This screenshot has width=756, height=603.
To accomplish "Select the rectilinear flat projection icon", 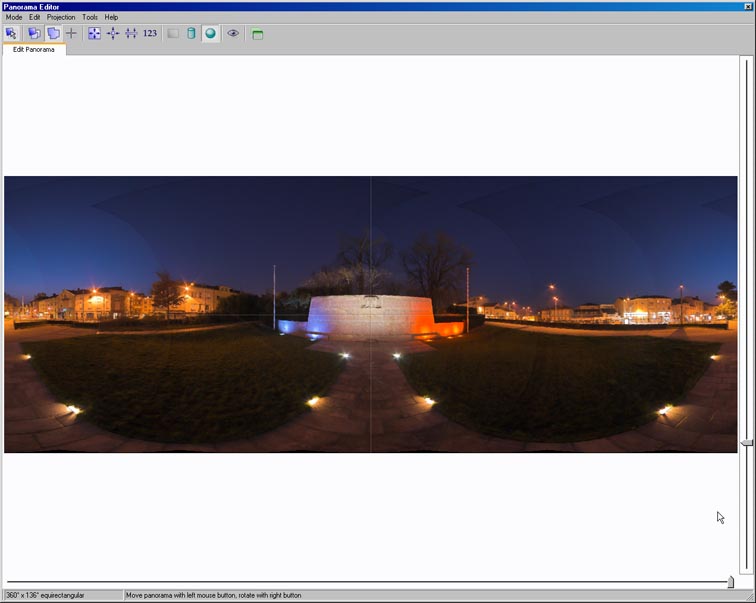I will [173, 33].
